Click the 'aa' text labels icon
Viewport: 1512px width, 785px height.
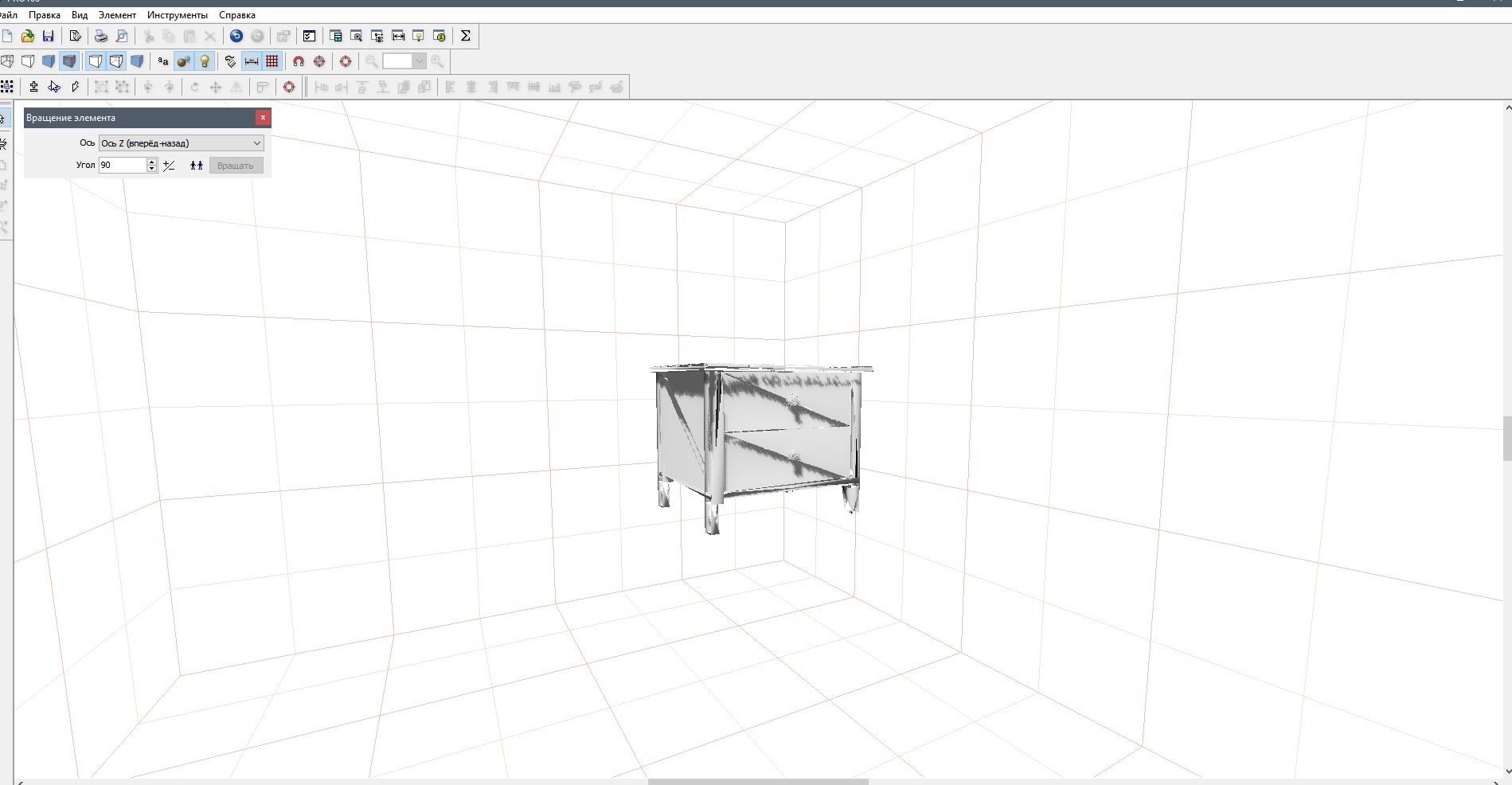tap(163, 61)
